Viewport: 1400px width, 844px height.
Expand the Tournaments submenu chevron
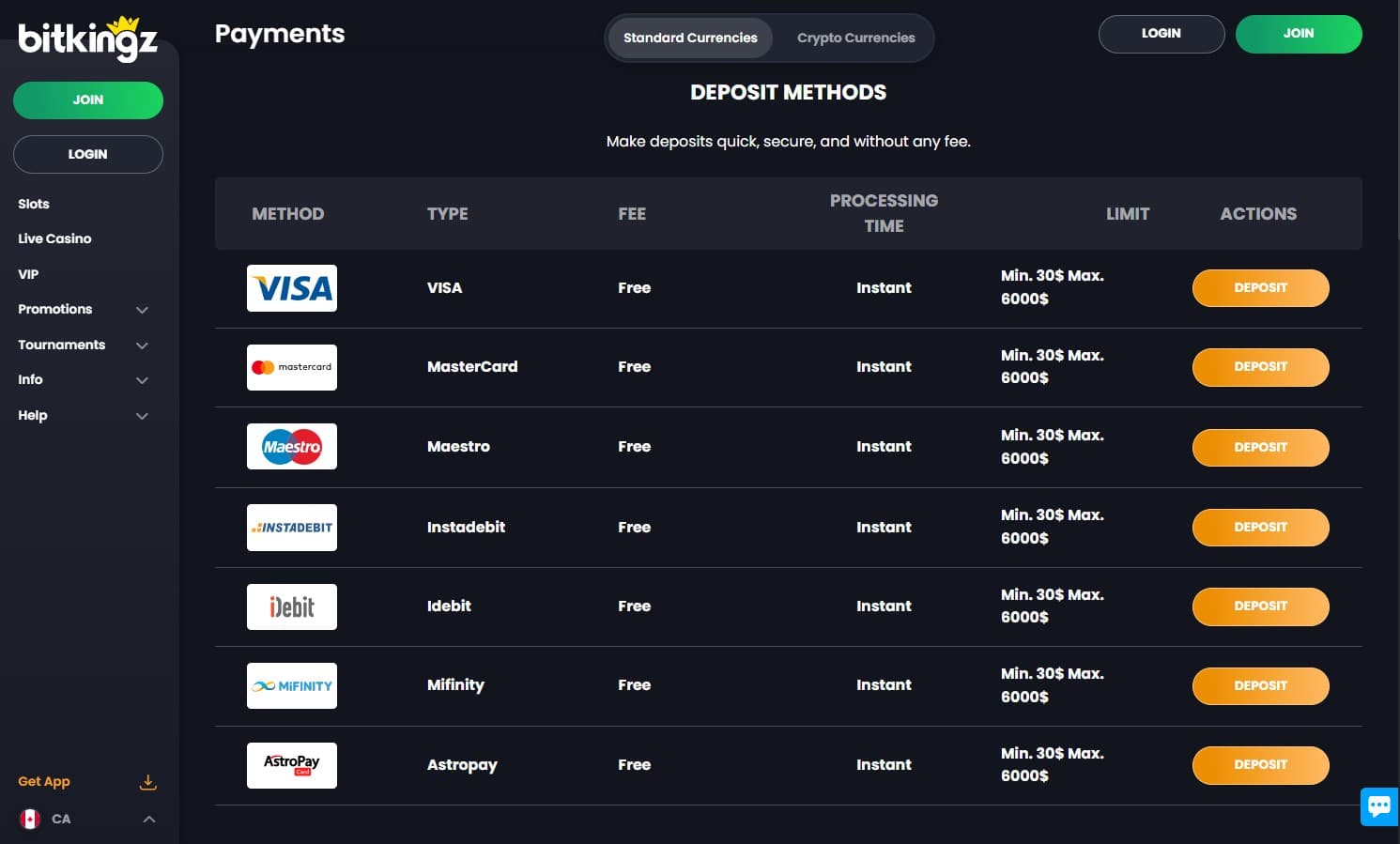tap(142, 345)
